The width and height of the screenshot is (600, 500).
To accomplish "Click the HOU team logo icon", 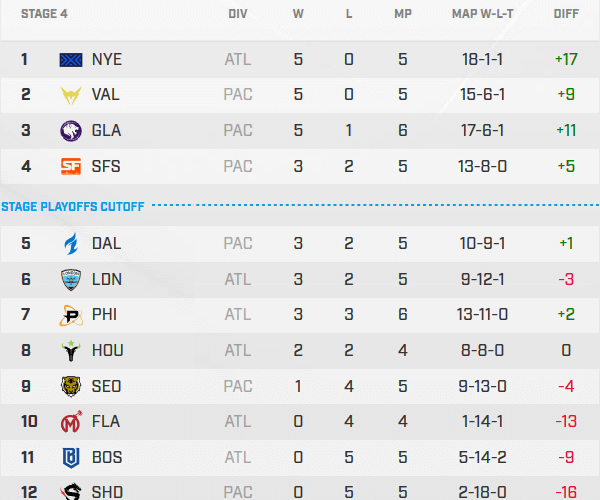I will 73,351.
